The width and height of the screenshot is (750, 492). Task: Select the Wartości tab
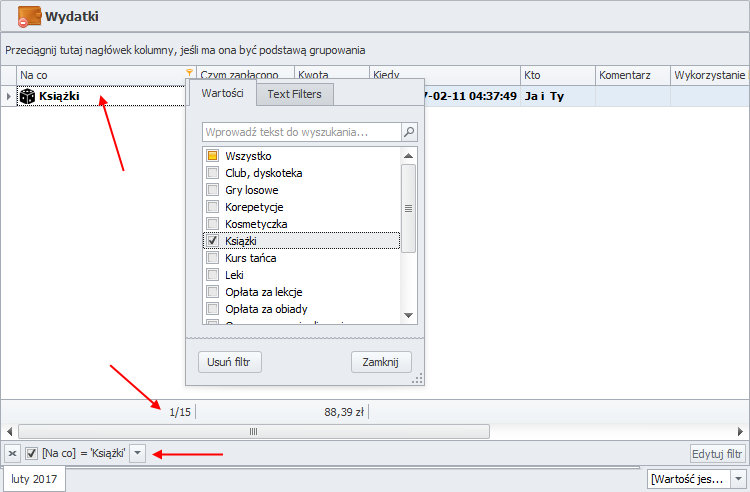[222, 93]
